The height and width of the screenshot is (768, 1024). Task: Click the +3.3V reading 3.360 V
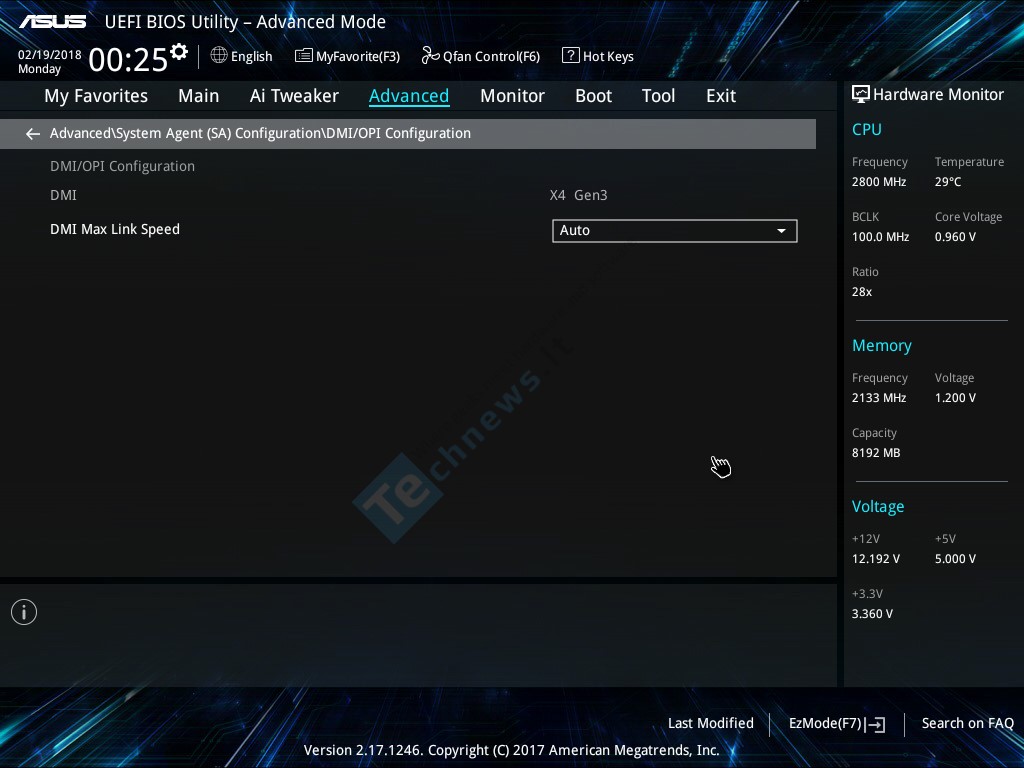click(872, 614)
